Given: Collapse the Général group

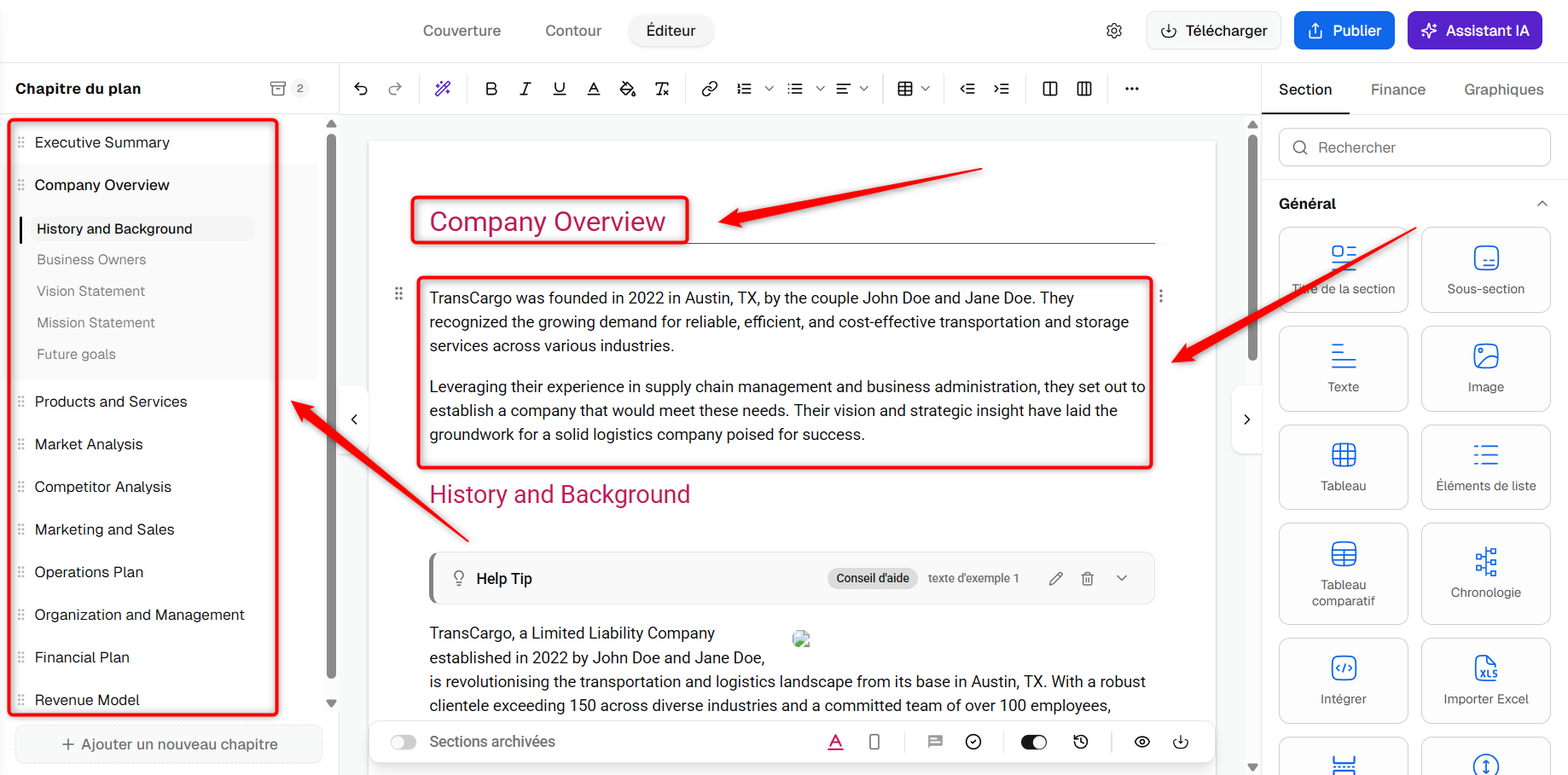Looking at the screenshot, I should point(1542,204).
